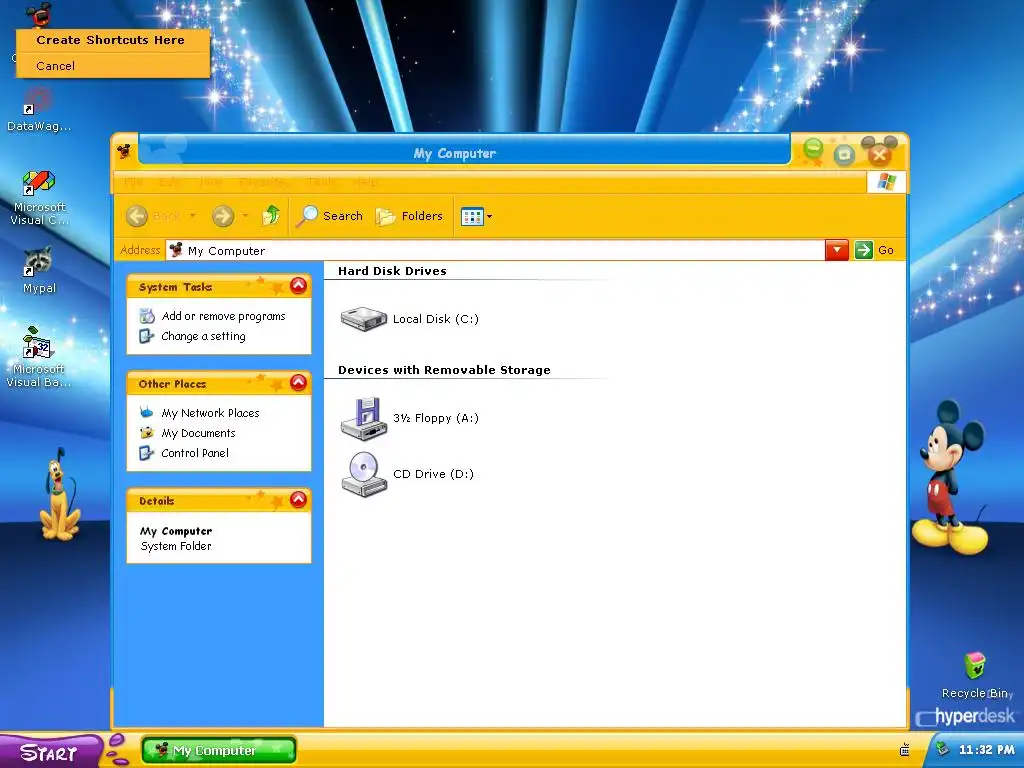The image size is (1024, 768).
Task: Click the 3½ Floppy (A:) label
Action: (x=436, y=418)
